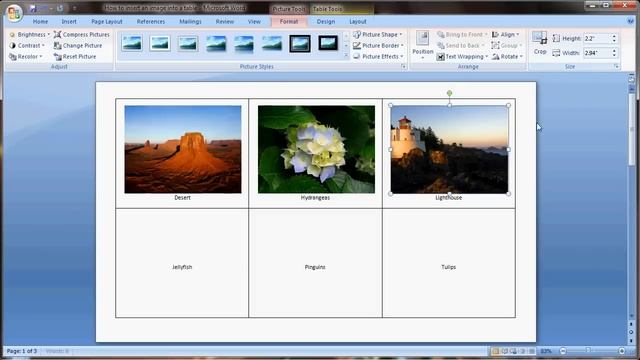Switch to the Mailings tab
This screenshot has height=360, width=640.
tap(190, 22)
